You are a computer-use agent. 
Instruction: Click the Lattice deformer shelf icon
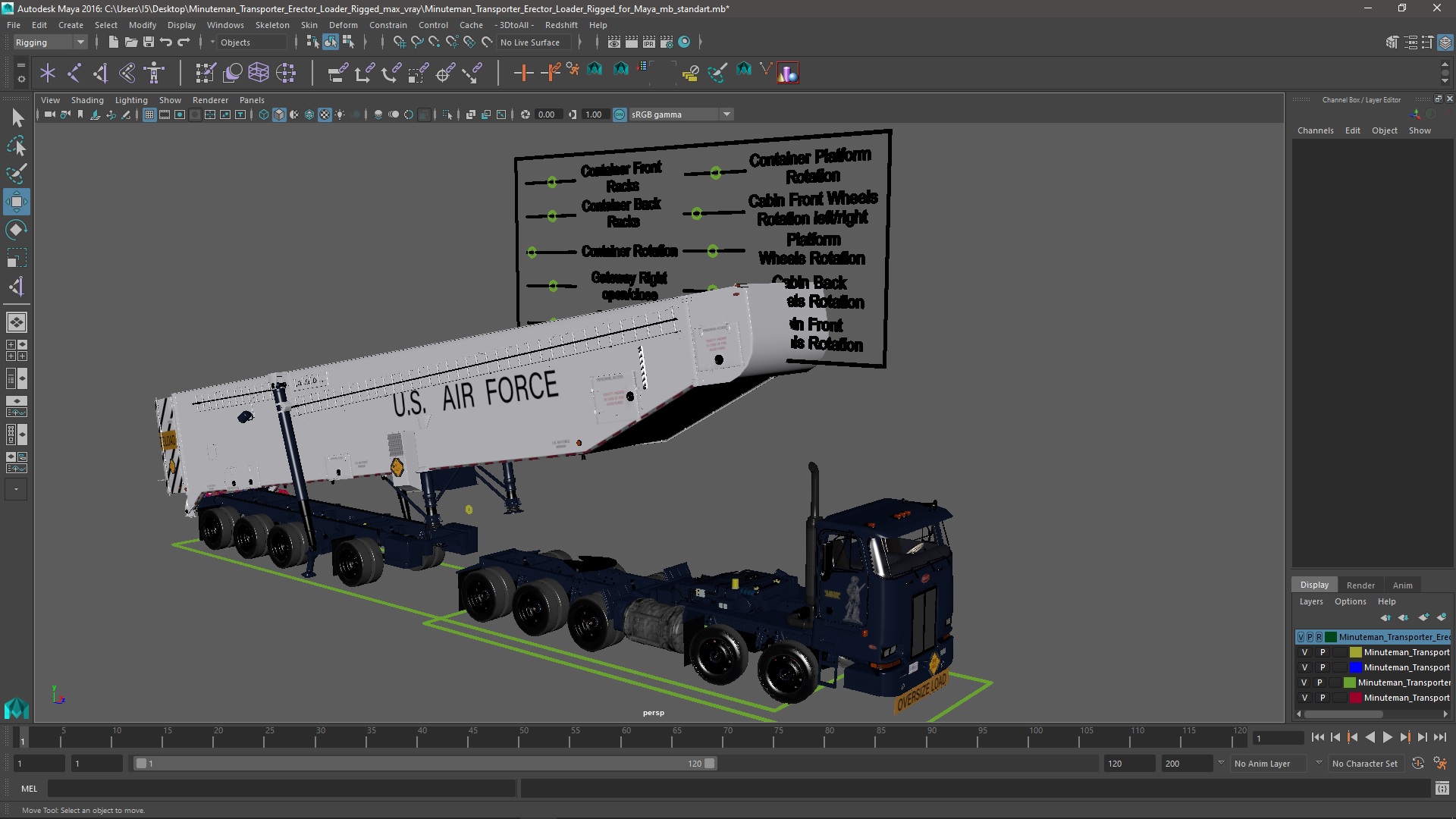(x=259, y=73)
